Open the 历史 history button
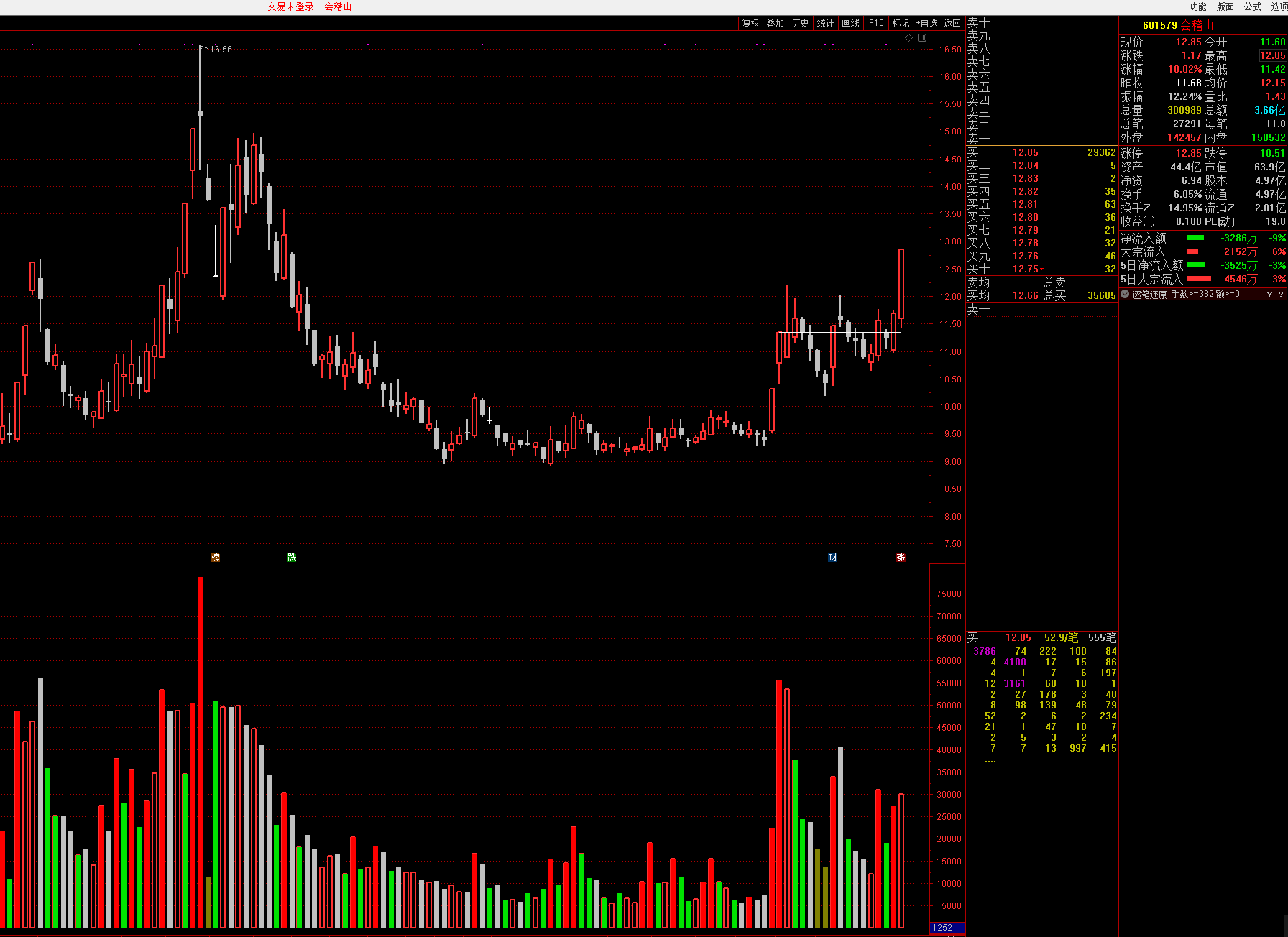This screenshot has width=1288, height=937. tap(800, 23)
